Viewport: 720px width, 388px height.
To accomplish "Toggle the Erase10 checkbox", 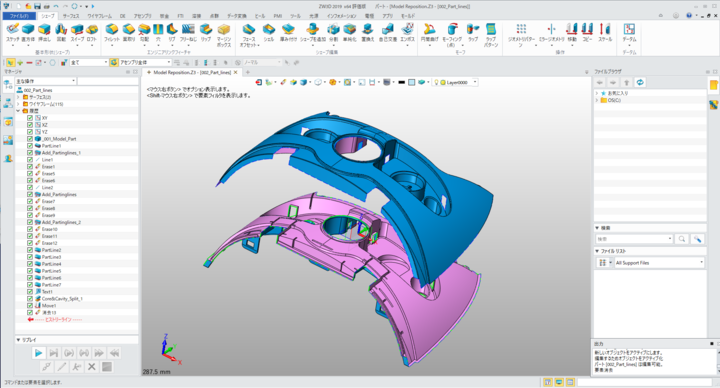I will pos(30,229).
